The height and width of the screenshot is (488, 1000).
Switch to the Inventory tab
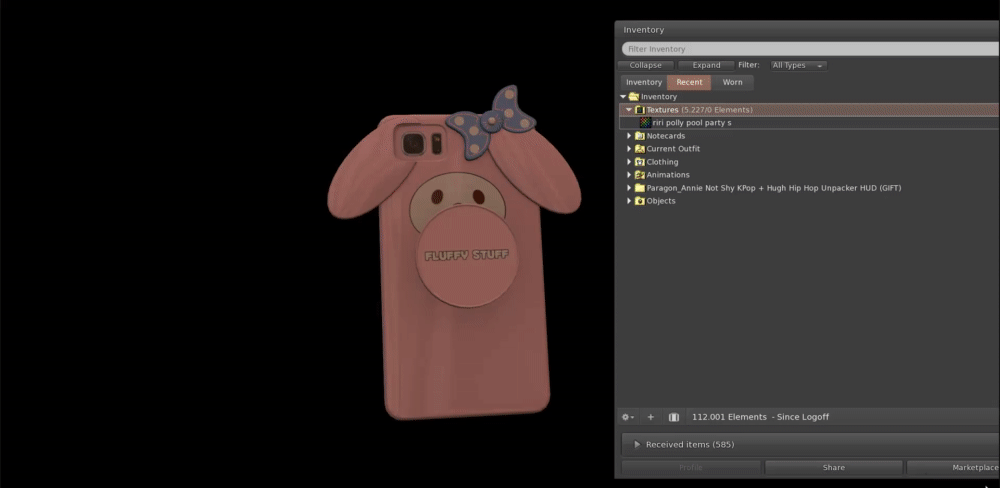(x=643, y=82)
